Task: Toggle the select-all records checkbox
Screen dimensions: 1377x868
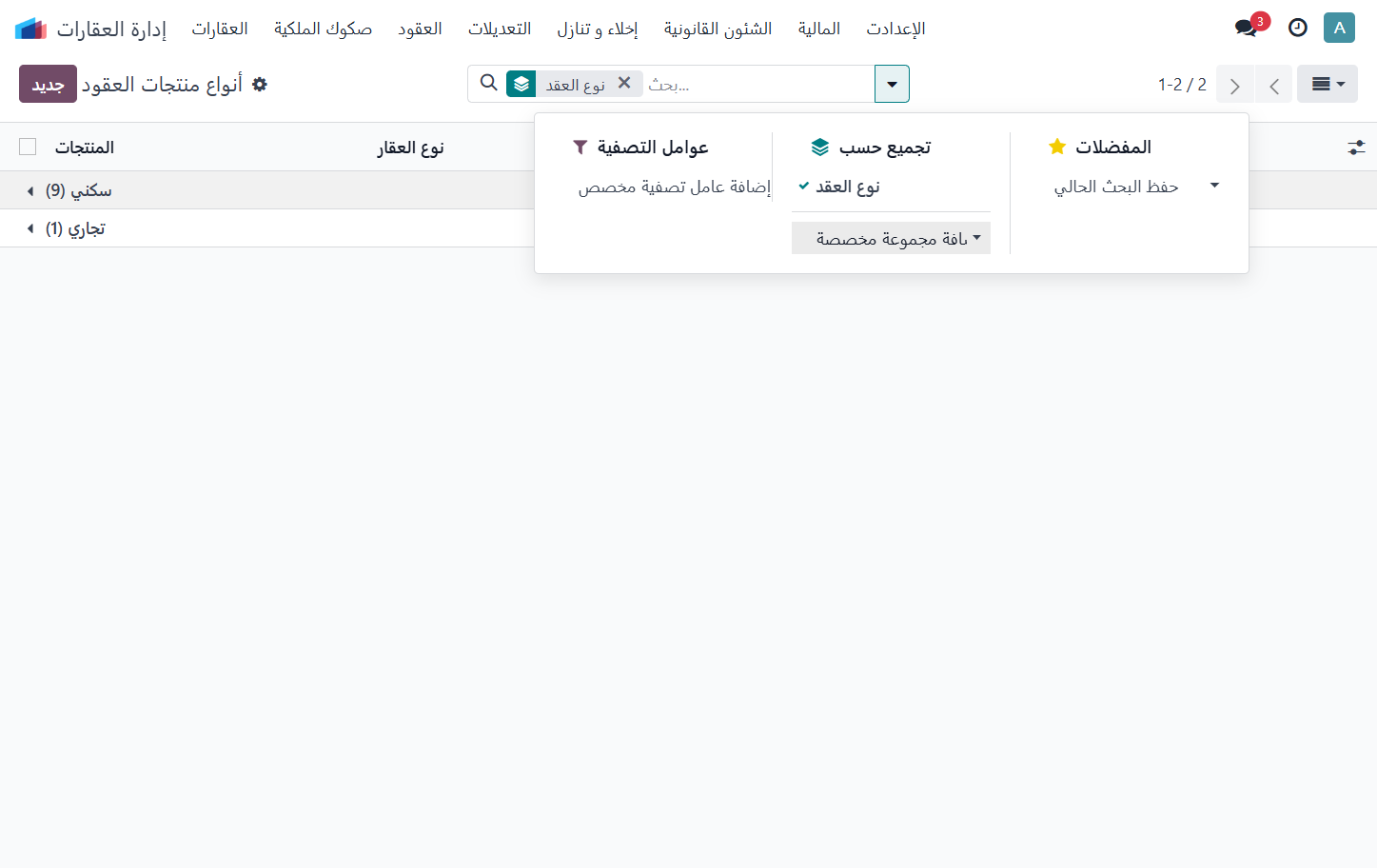Action: point(28,147)
